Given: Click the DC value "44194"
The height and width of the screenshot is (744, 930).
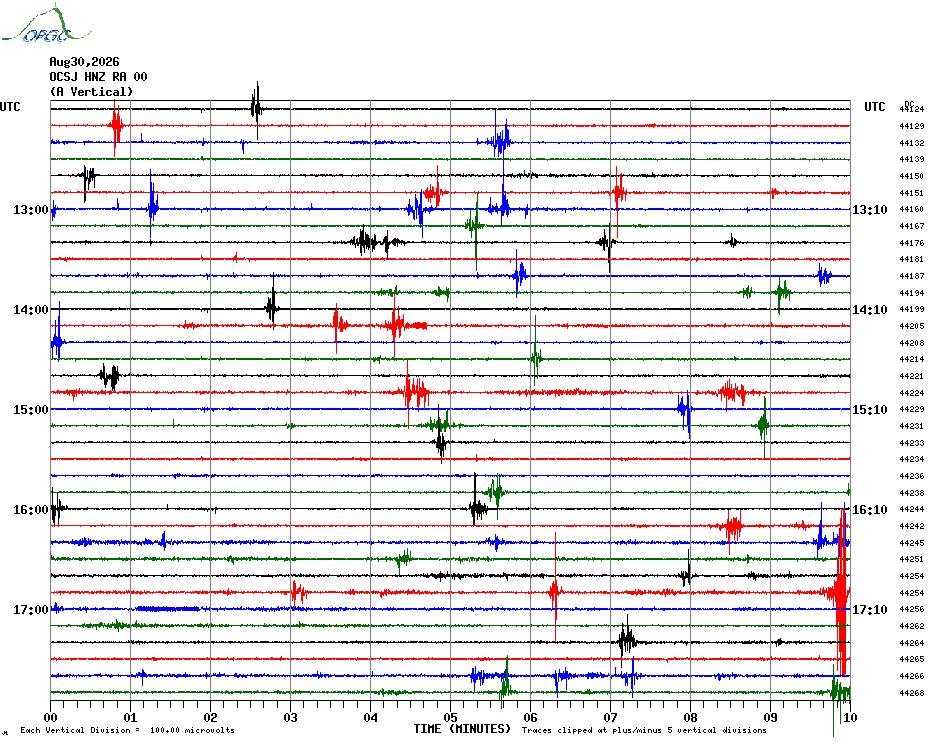Looking at the screenshot, I should [912, 293].
